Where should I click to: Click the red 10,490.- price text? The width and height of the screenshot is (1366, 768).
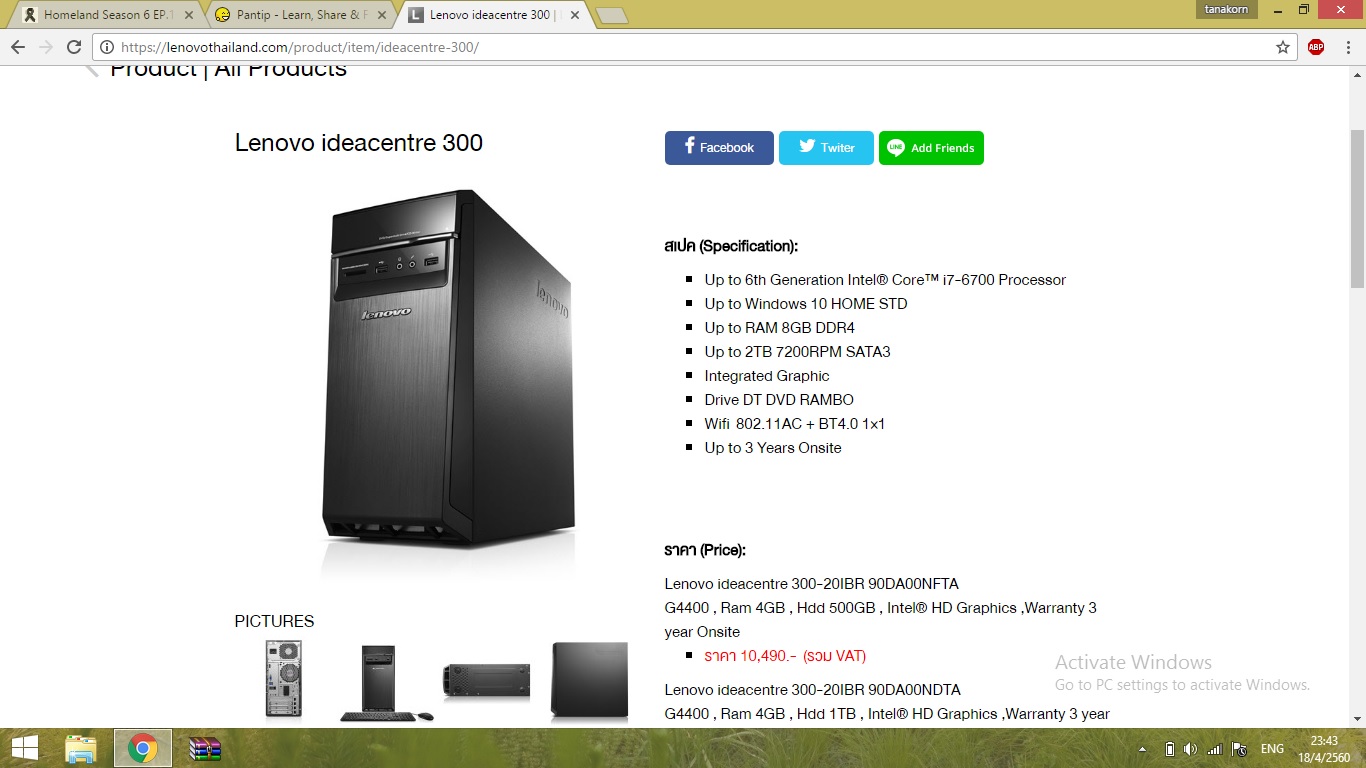pyautogui.click(x=785, y=656)
